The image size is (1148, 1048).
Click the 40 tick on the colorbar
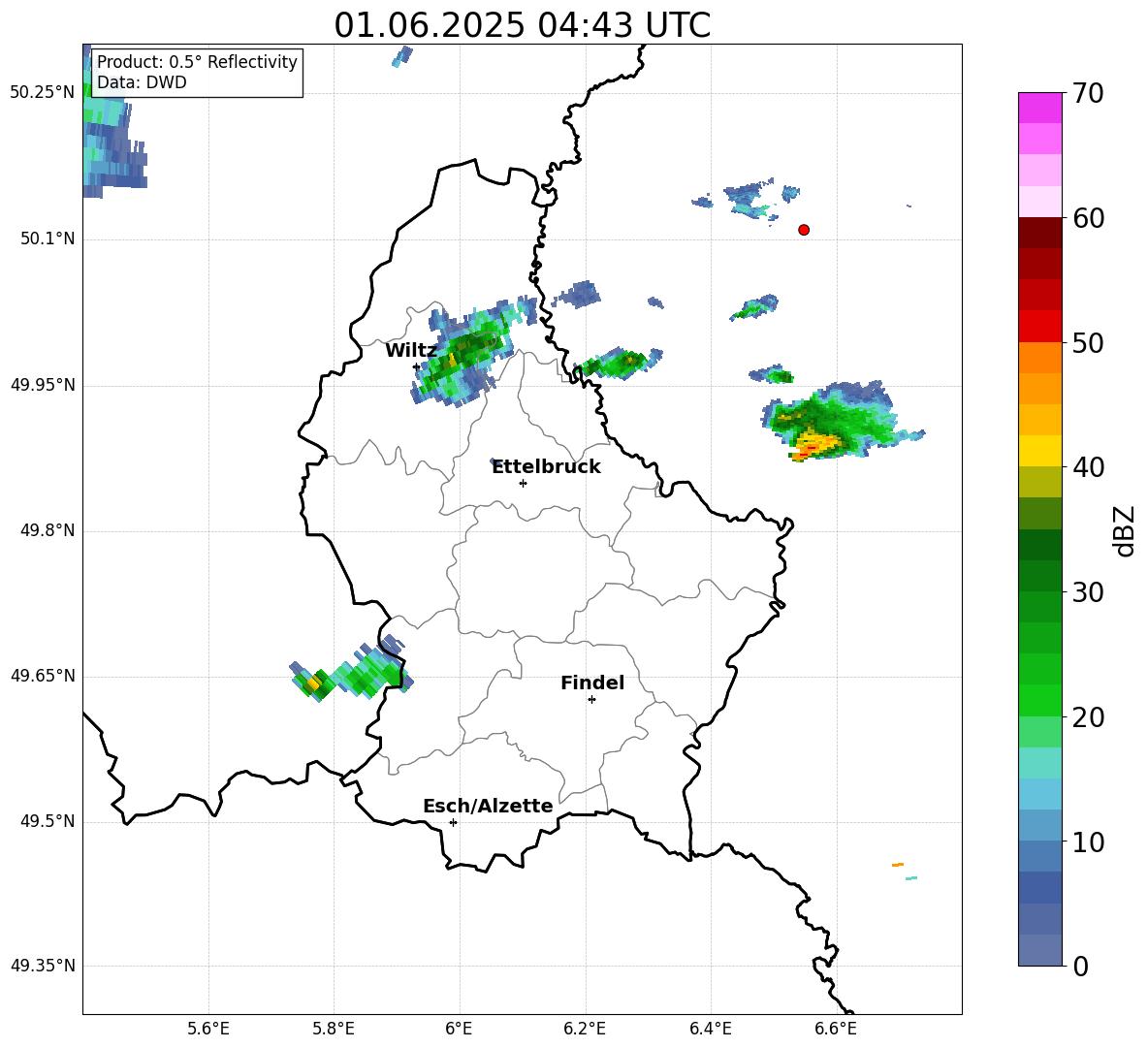click(x=1088, y=467)
